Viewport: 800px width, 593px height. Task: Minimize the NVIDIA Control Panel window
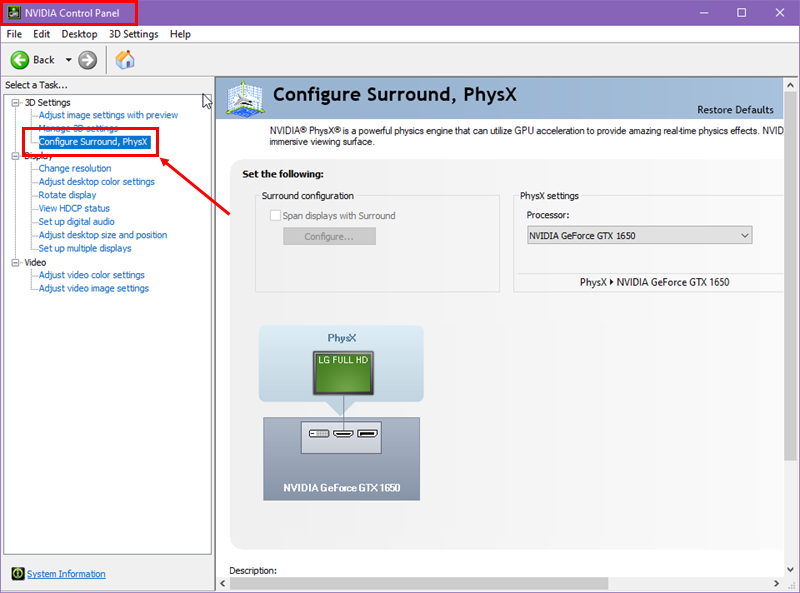[x=704, y=13]
